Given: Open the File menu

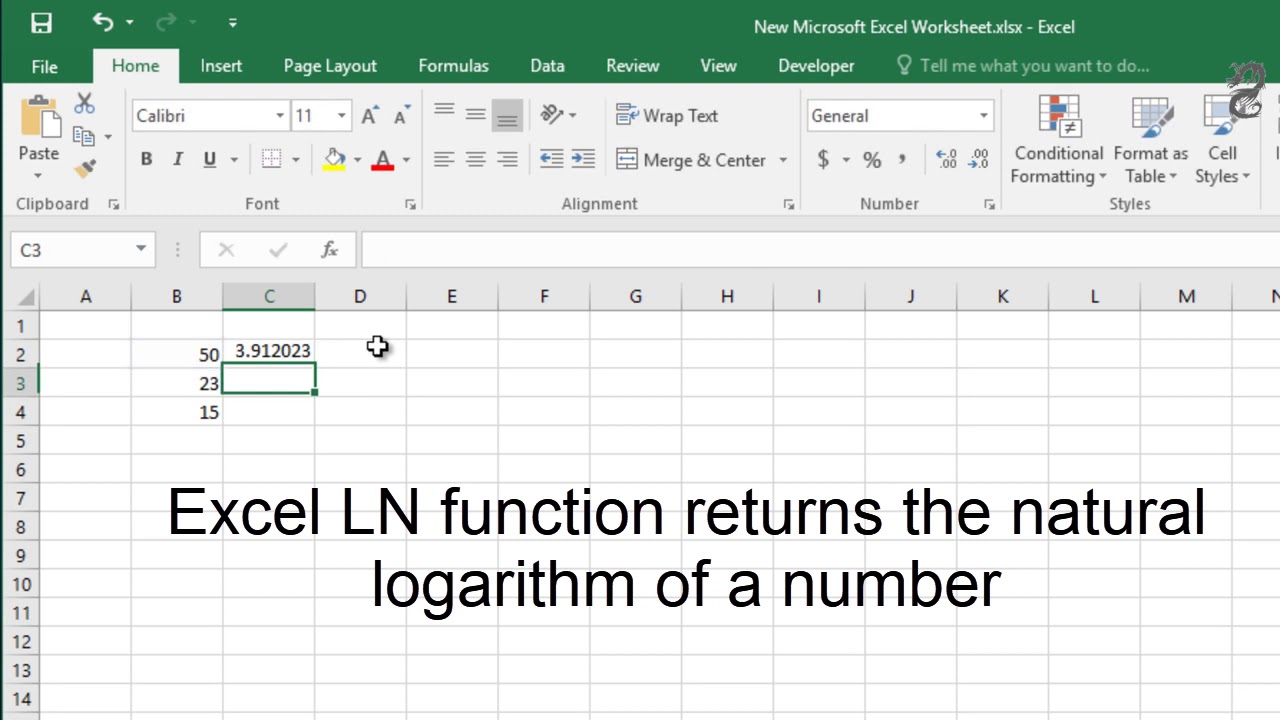Looking at the screenshot, I should coord(44,66).
